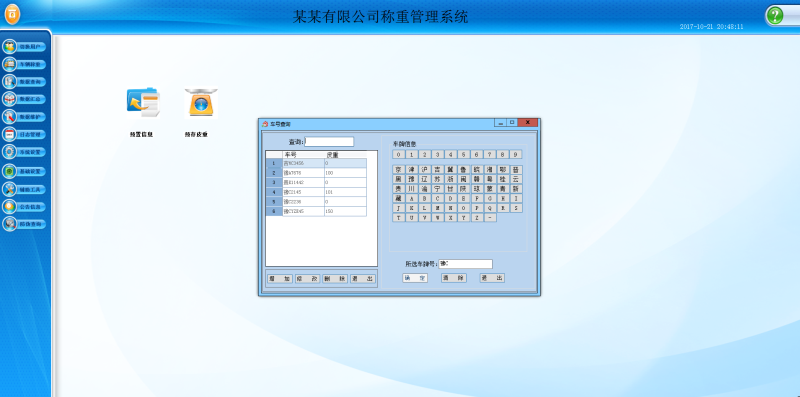800x397 pixels.
Task: Click the 清除 (clear) button
Action: tap(454, 278)
